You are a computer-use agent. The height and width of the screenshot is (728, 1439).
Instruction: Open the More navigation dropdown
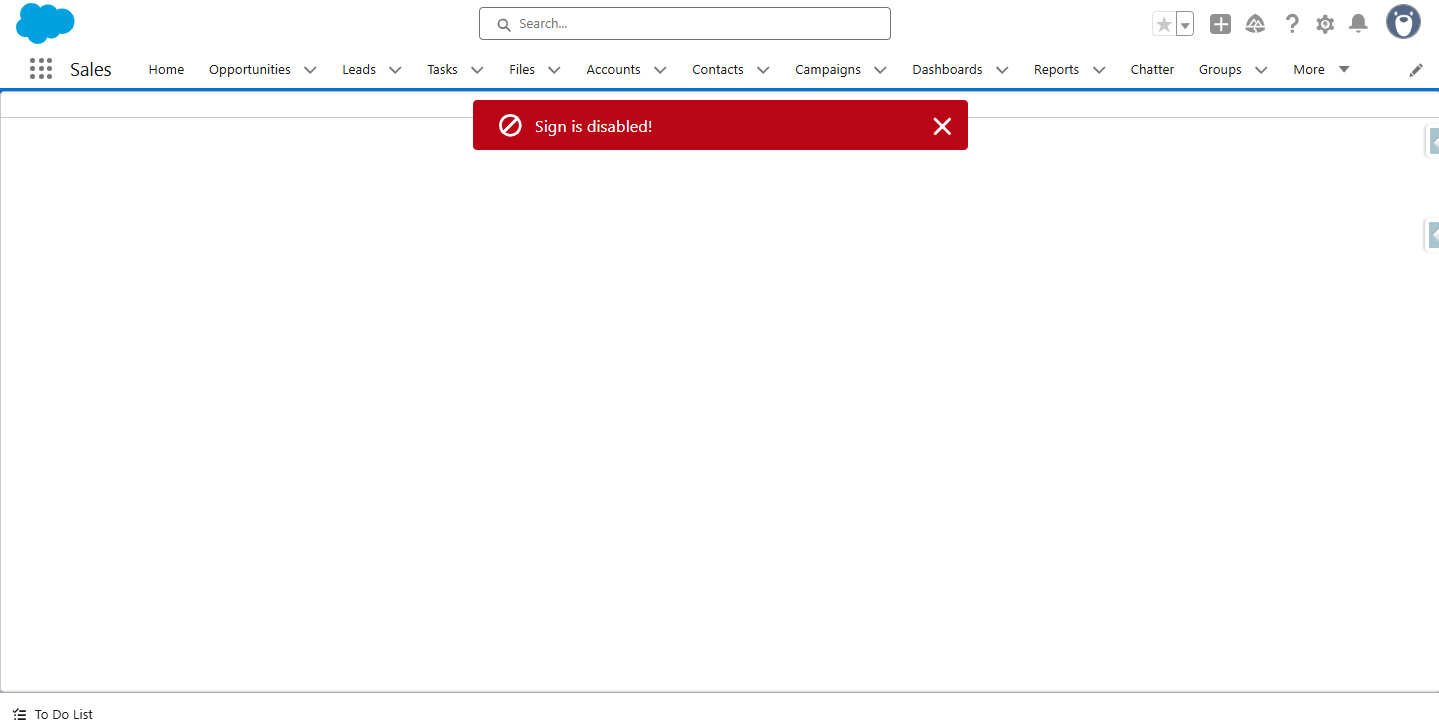(x=1320, y=69)
